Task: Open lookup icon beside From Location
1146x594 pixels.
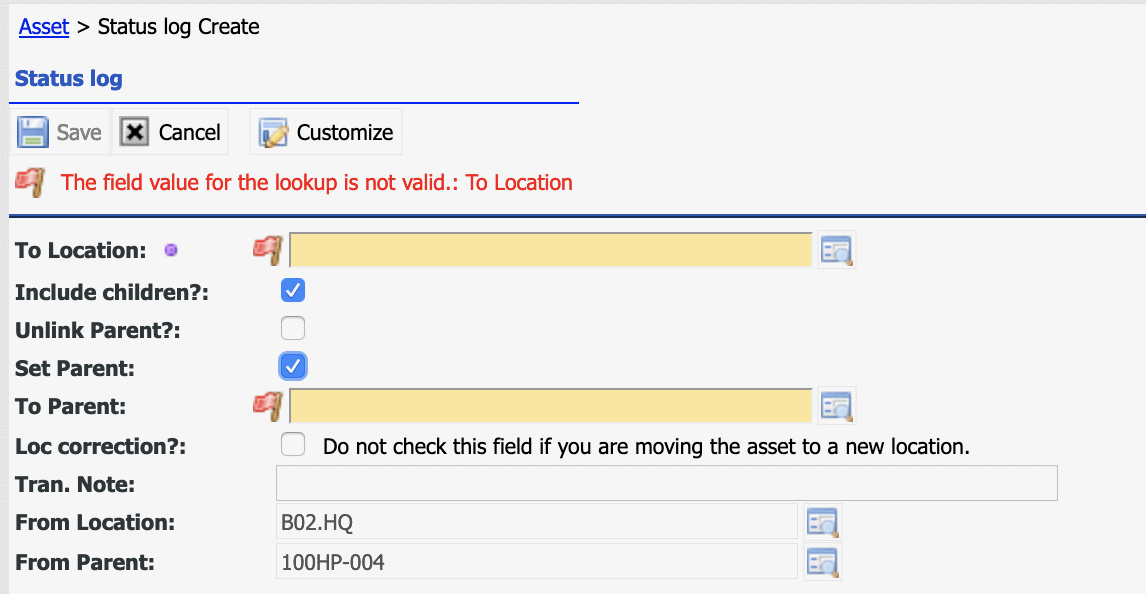Action: [x=822, y=523]
